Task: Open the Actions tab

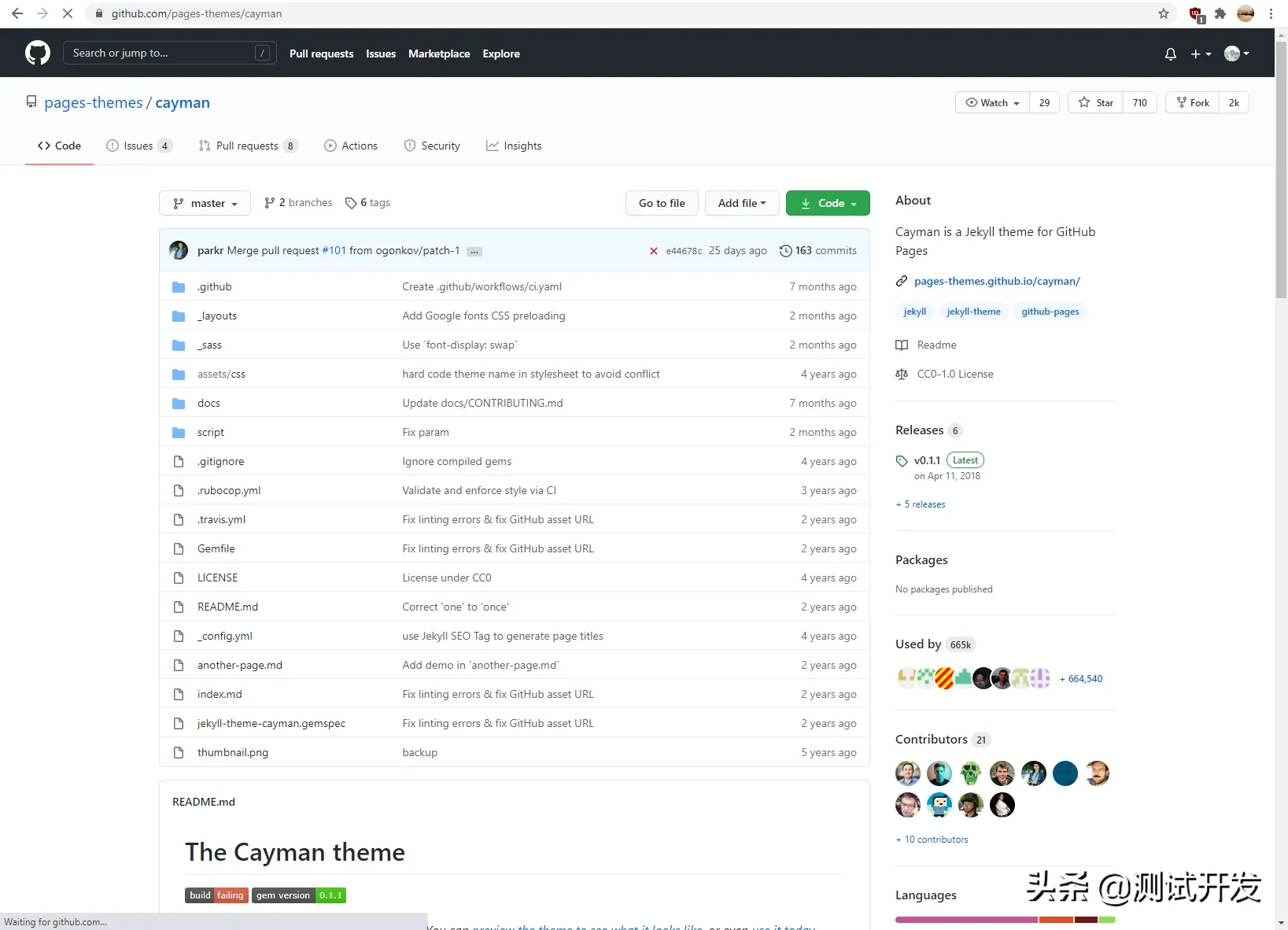Action: point(351,146)
